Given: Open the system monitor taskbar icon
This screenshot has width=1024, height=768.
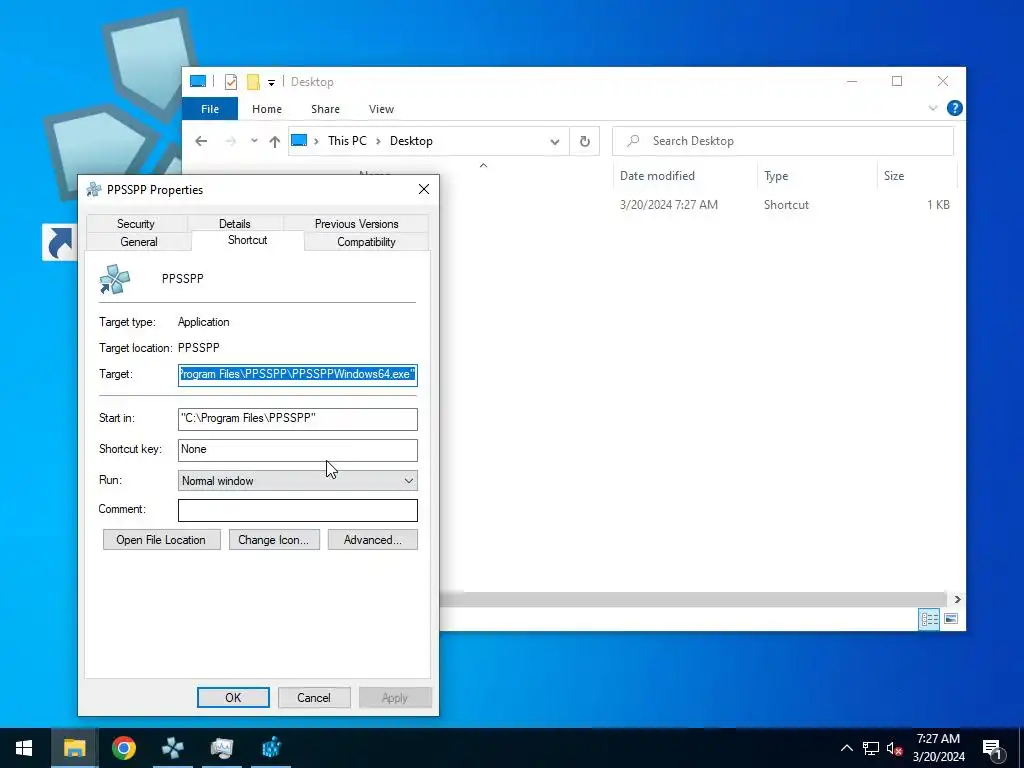Looking at the screenshot, I should point(222,748).
